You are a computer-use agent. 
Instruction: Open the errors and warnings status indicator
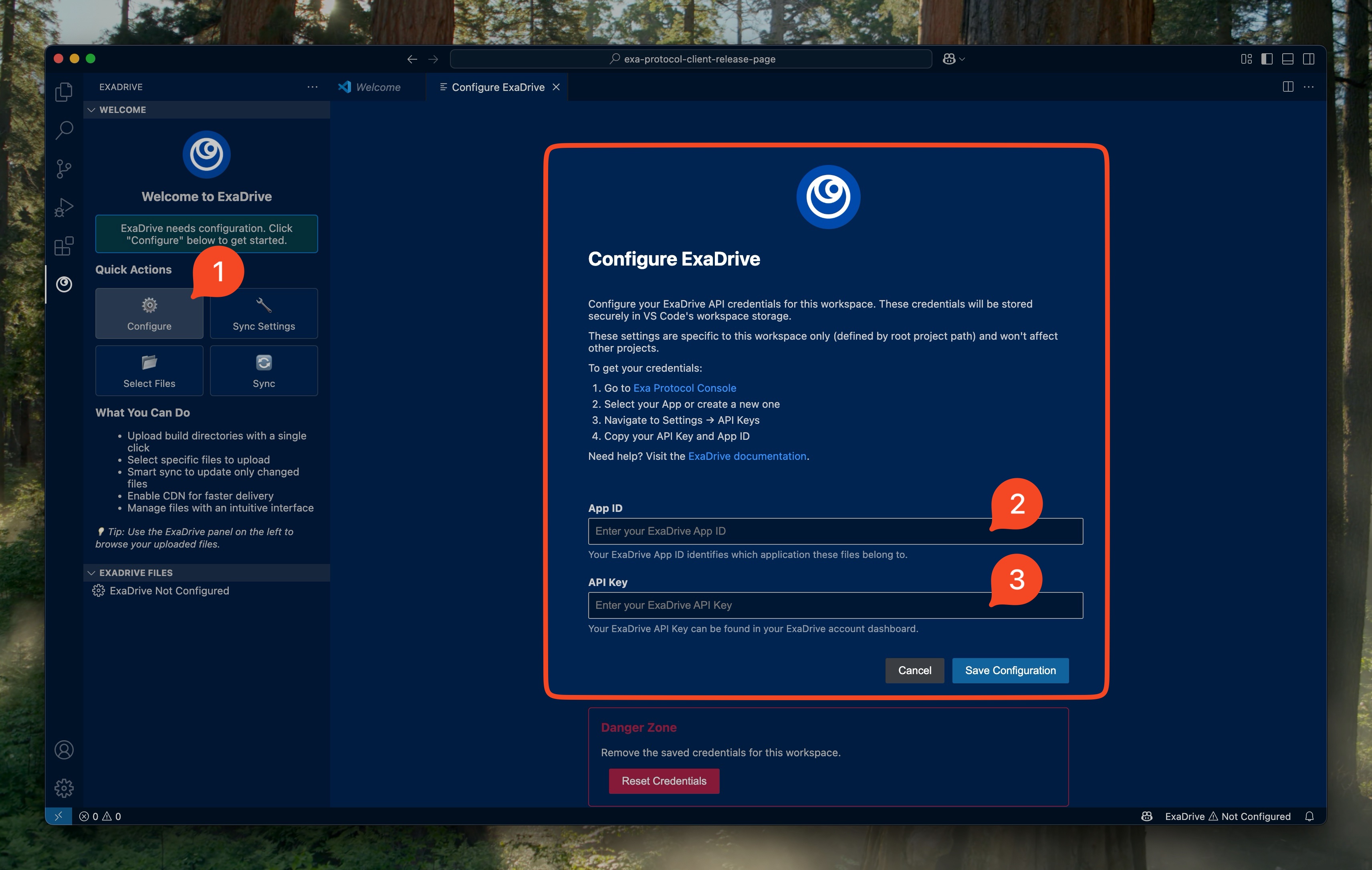pyautogui.click(x=100, y=816)
